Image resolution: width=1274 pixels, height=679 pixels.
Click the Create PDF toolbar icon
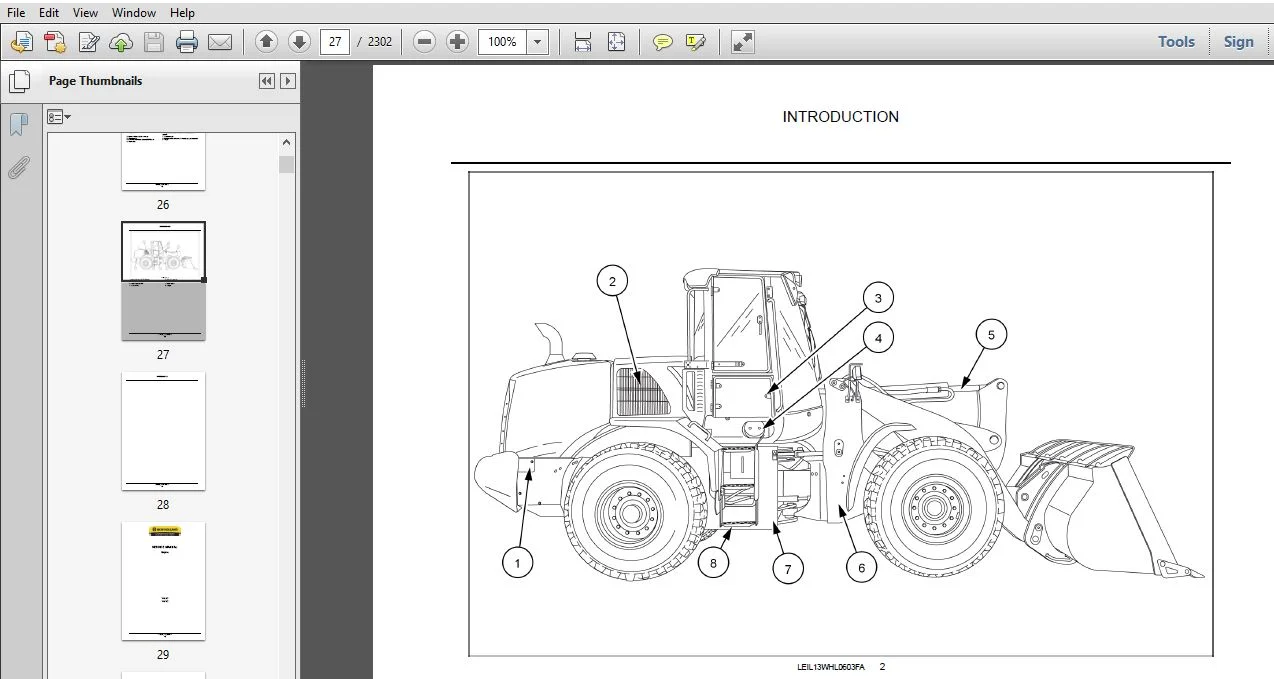click(x=22, y=42)
